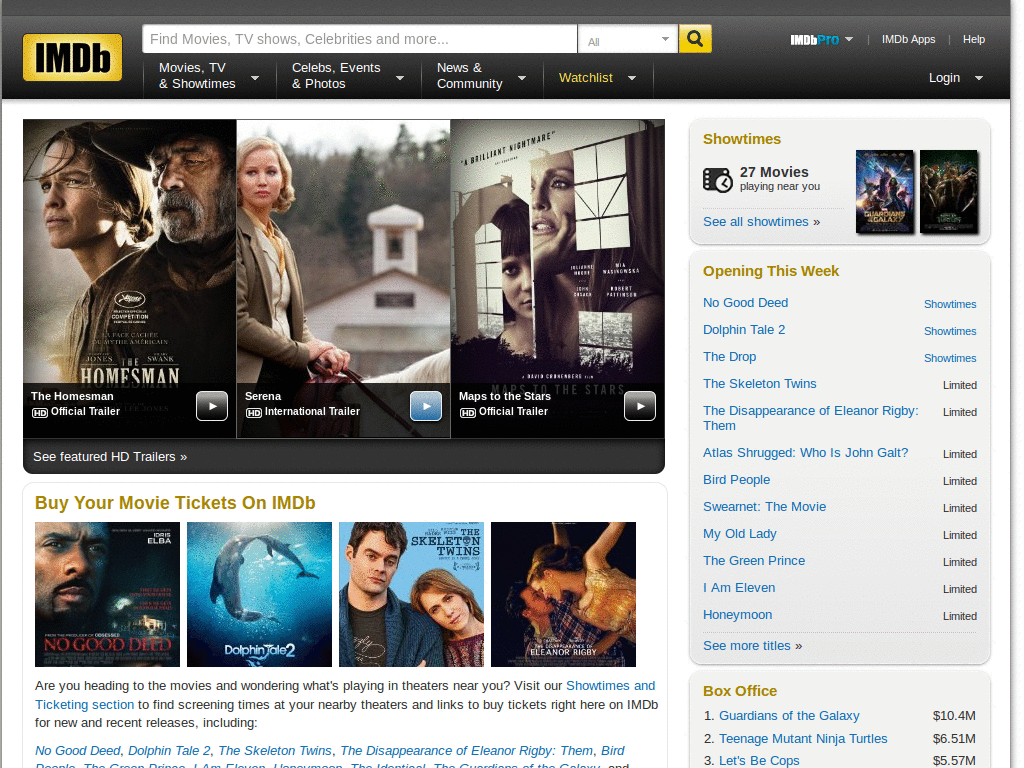Open the Watchlist dropdown menu
This screenshot has width=1024, height=768.
coord(598,78)
